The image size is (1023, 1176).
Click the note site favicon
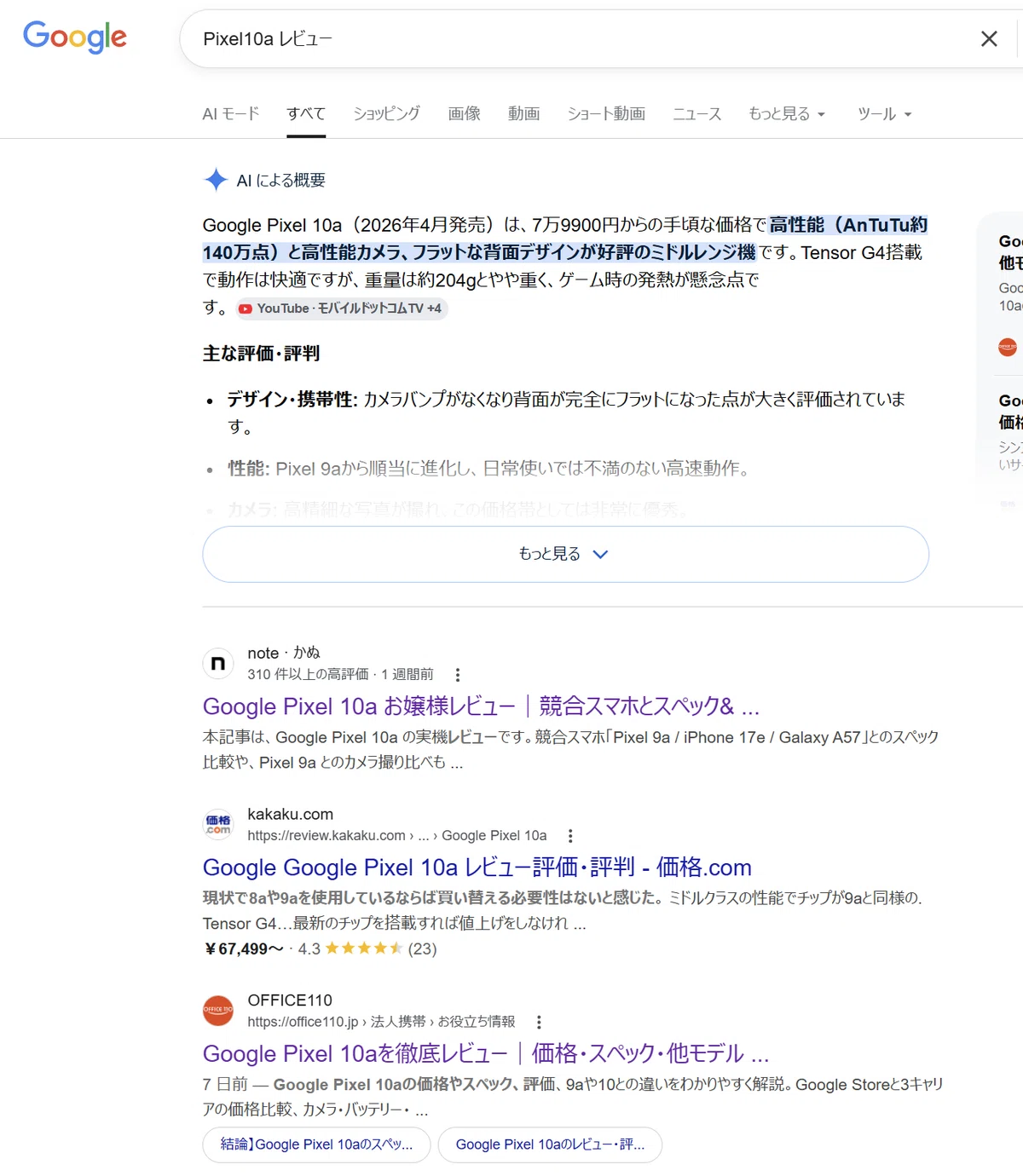(218, 663)
